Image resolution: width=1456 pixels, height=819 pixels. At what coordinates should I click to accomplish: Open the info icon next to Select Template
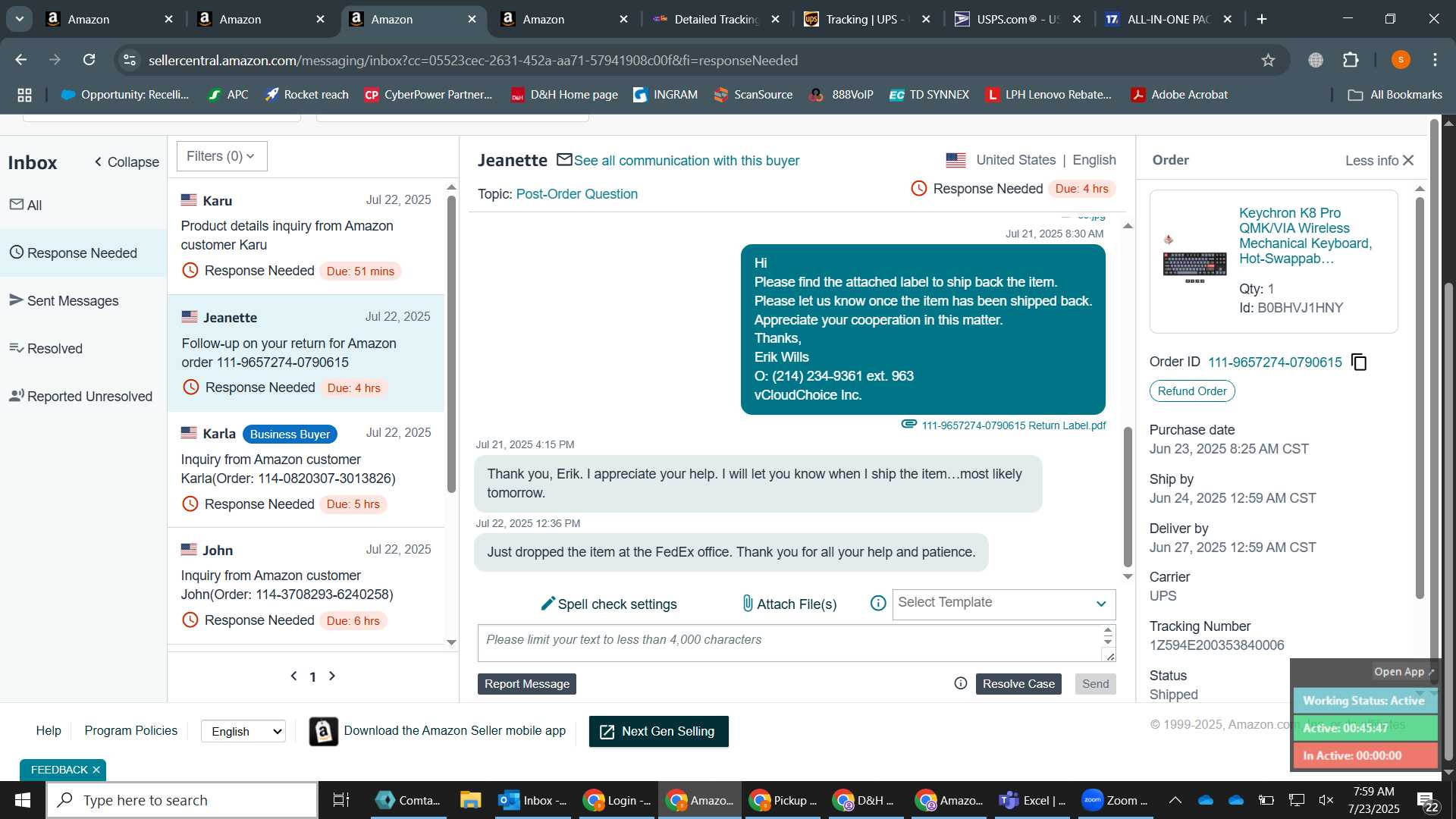point(878,604)
